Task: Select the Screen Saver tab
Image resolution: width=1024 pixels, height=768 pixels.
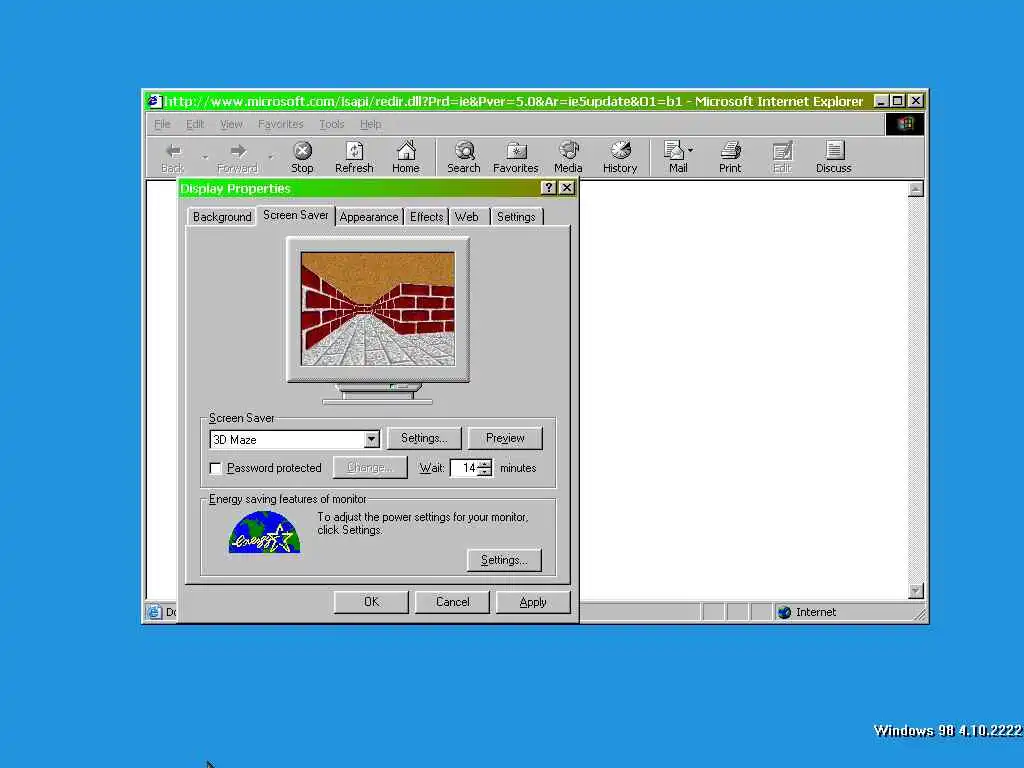Action: 296,215
